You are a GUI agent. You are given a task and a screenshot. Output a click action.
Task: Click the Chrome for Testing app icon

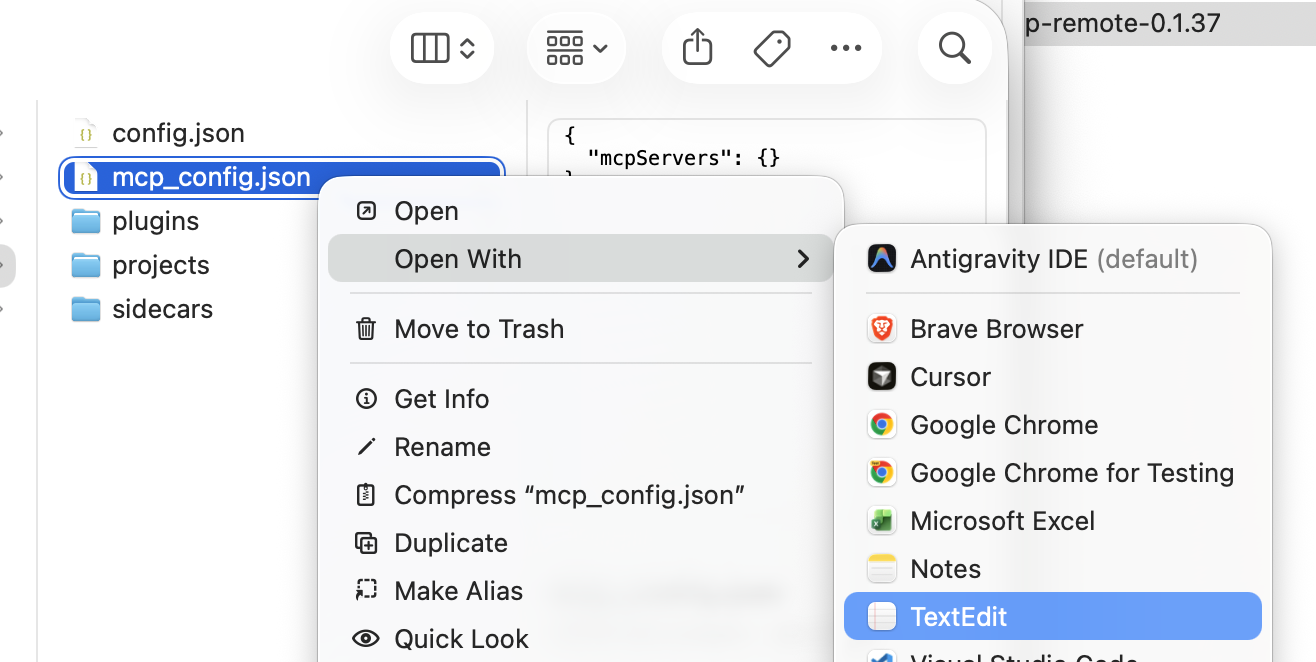881,473
